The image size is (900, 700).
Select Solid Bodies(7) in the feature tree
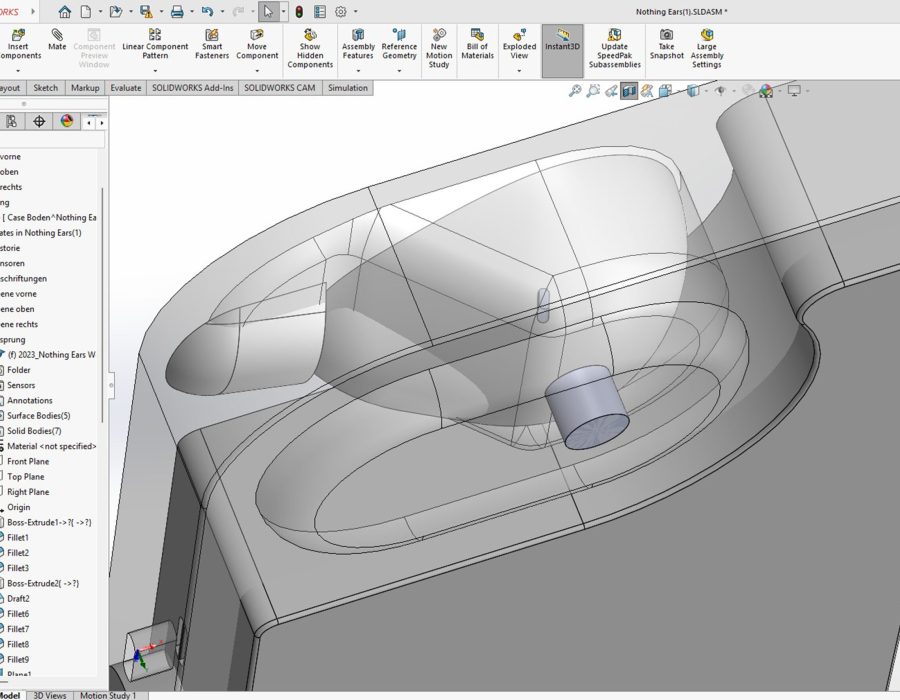coord(34,430)
